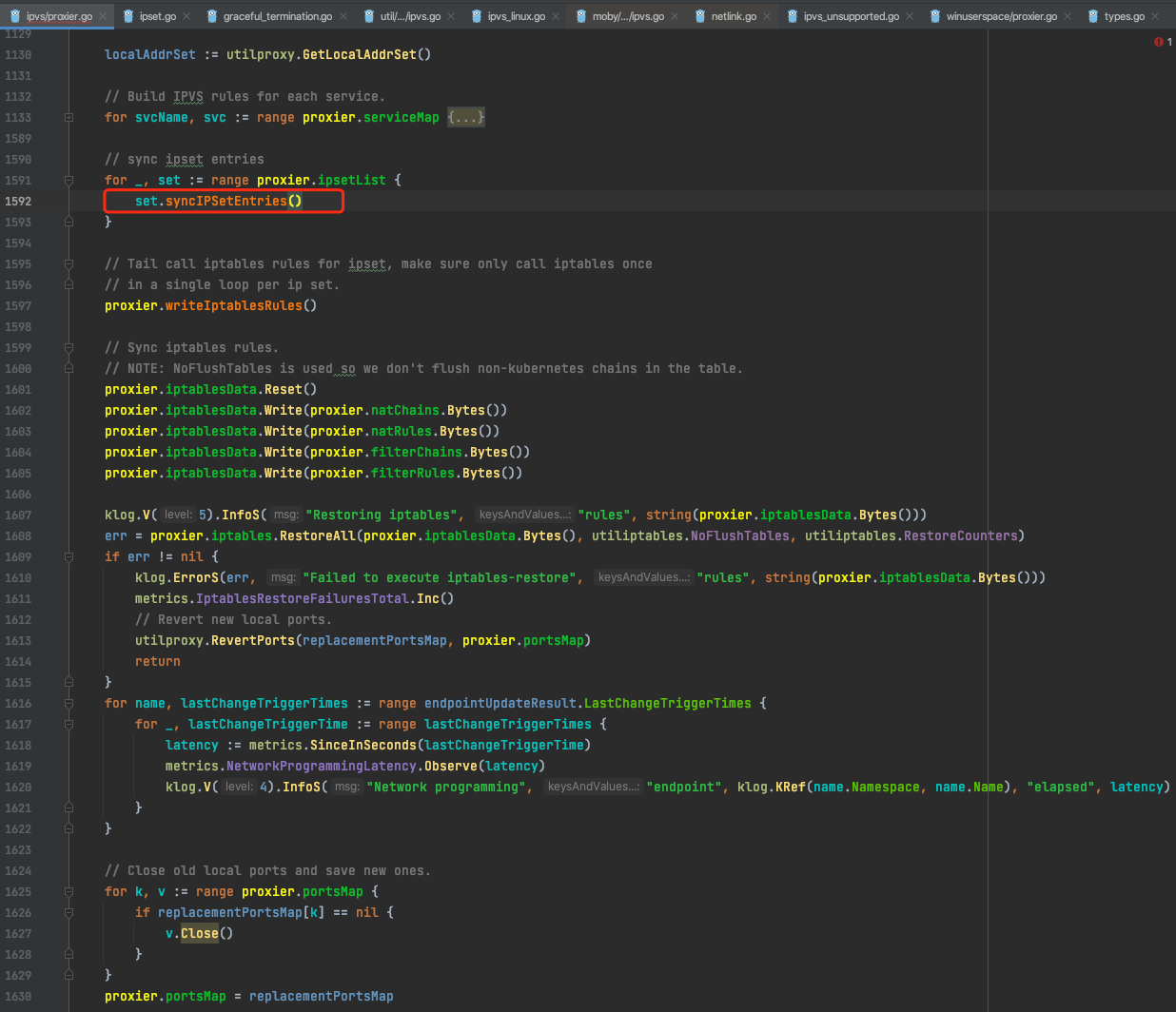Click SinceInSeconds on line 1618

pyautogui.click(x=363, y=746)
